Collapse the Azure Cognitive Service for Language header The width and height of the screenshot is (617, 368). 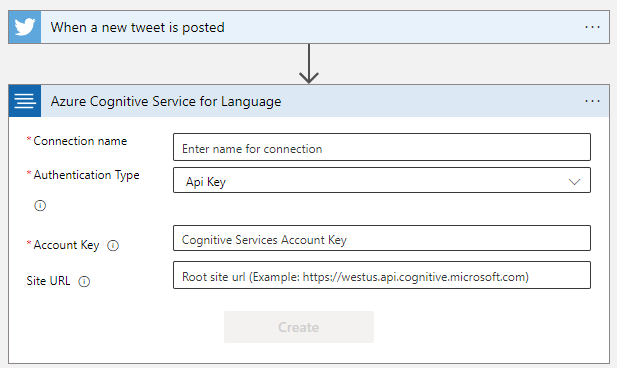309,101
